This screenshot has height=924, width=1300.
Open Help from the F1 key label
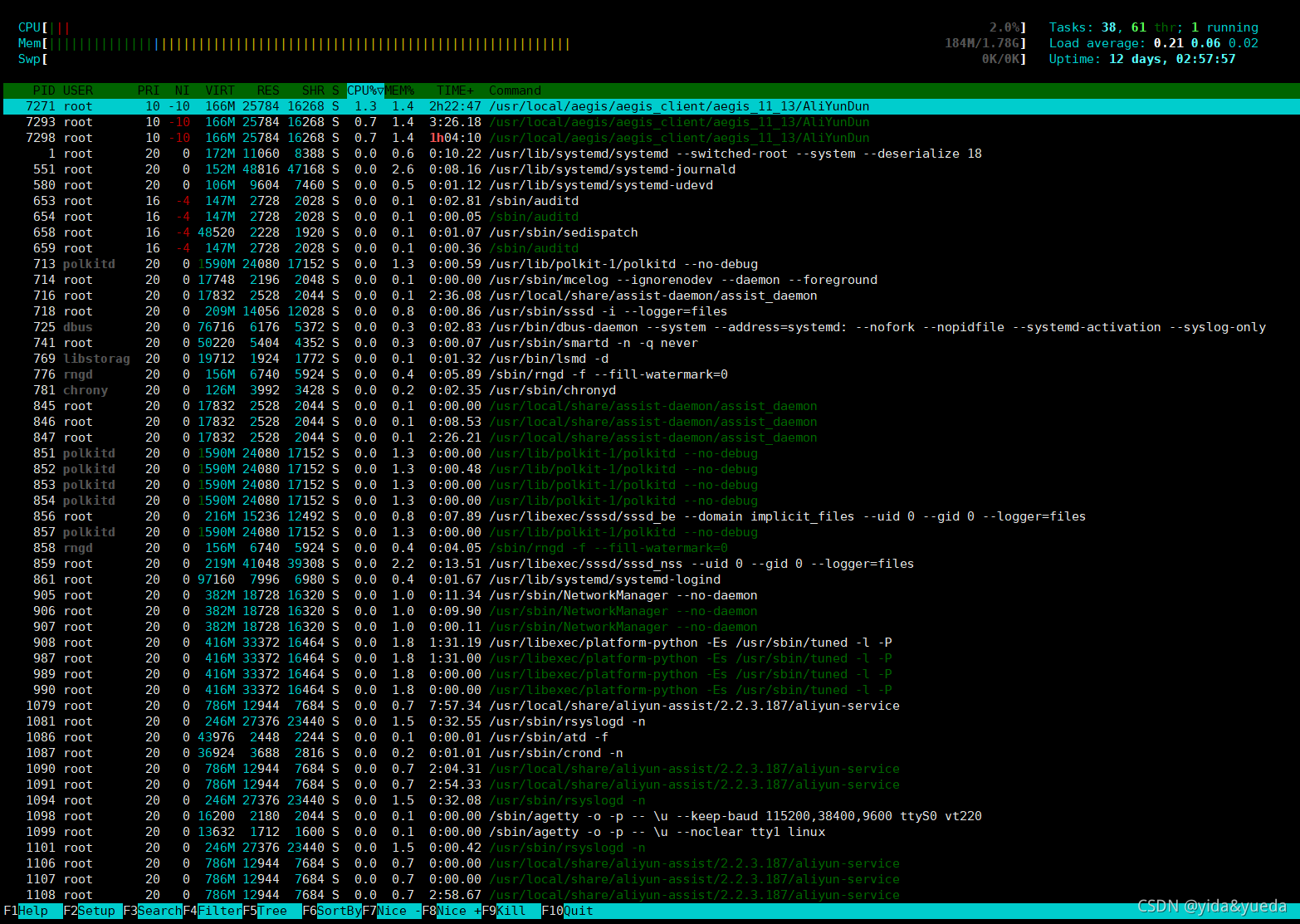click(33, 911)
